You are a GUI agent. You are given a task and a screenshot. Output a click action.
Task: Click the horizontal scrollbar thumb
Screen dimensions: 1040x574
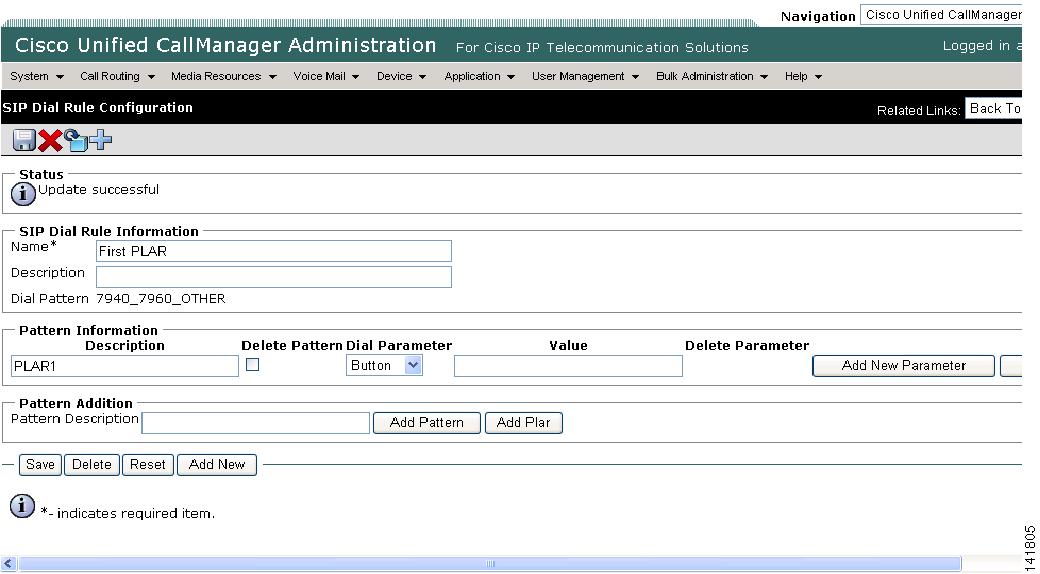[x=489, y=564]
